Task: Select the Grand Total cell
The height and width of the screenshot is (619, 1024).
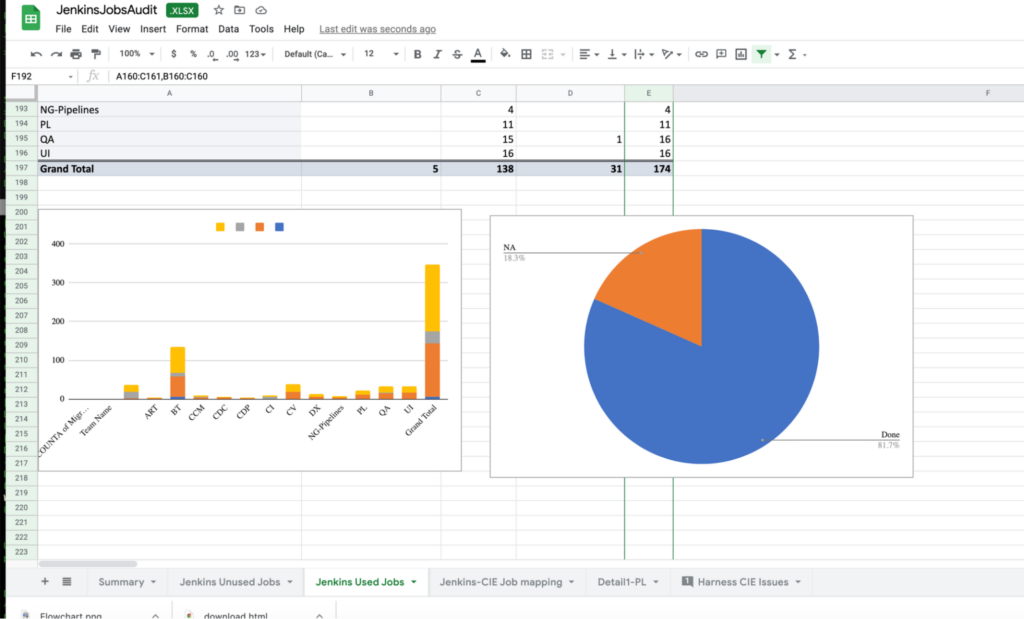Action: (x=170, y=168)
